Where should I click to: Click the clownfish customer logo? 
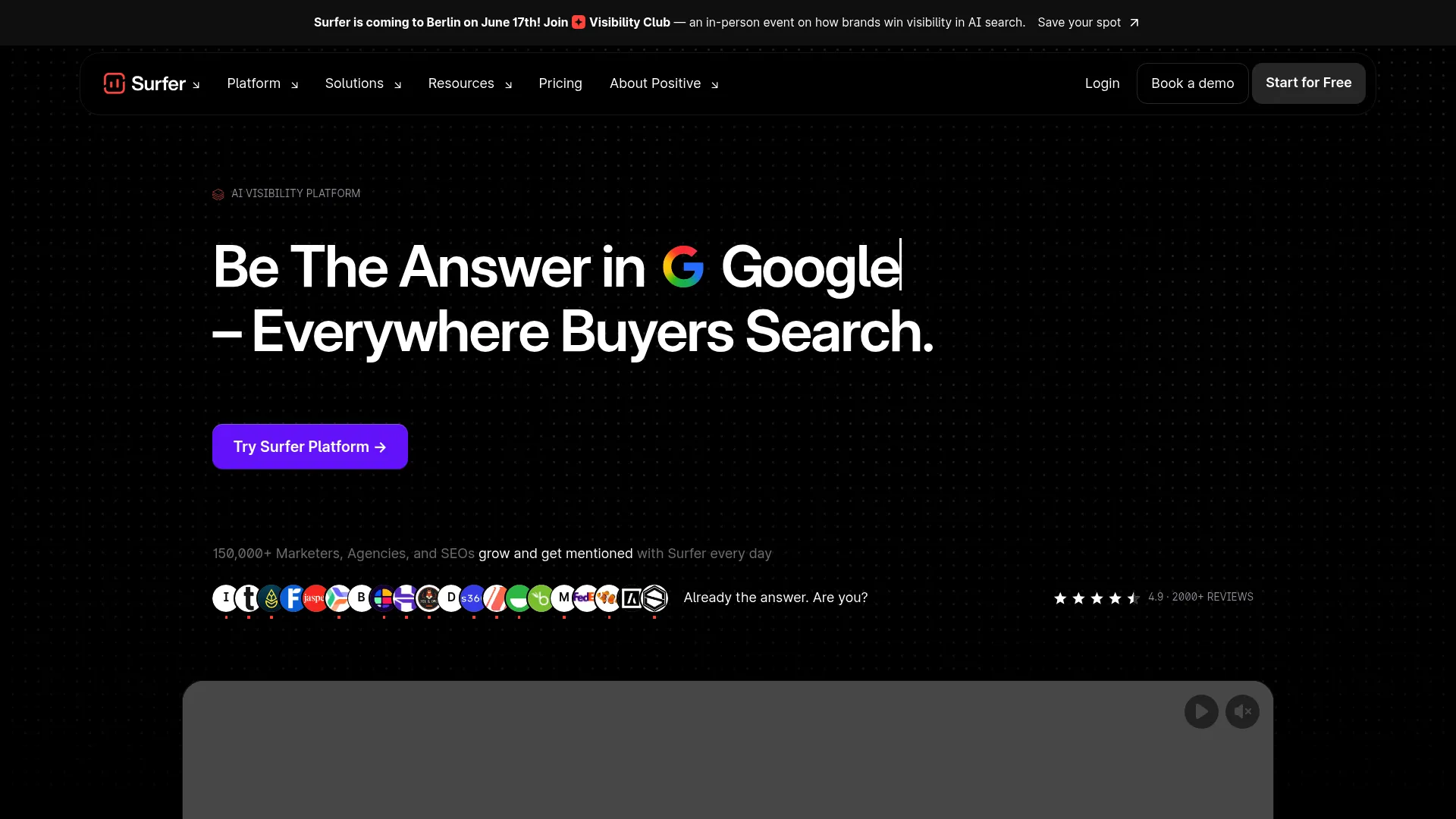(x=608, y=598)
